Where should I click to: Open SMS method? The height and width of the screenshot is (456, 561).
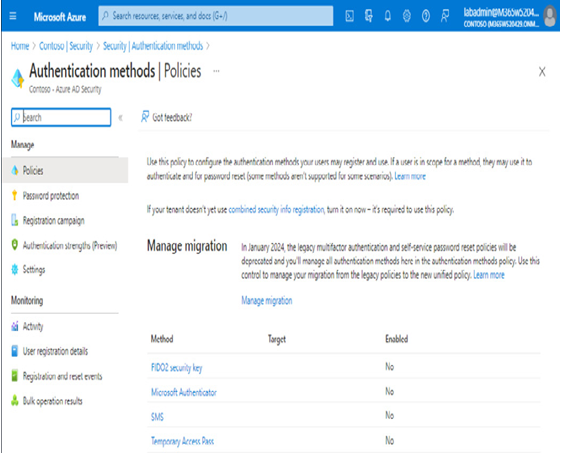pos(157,417)
